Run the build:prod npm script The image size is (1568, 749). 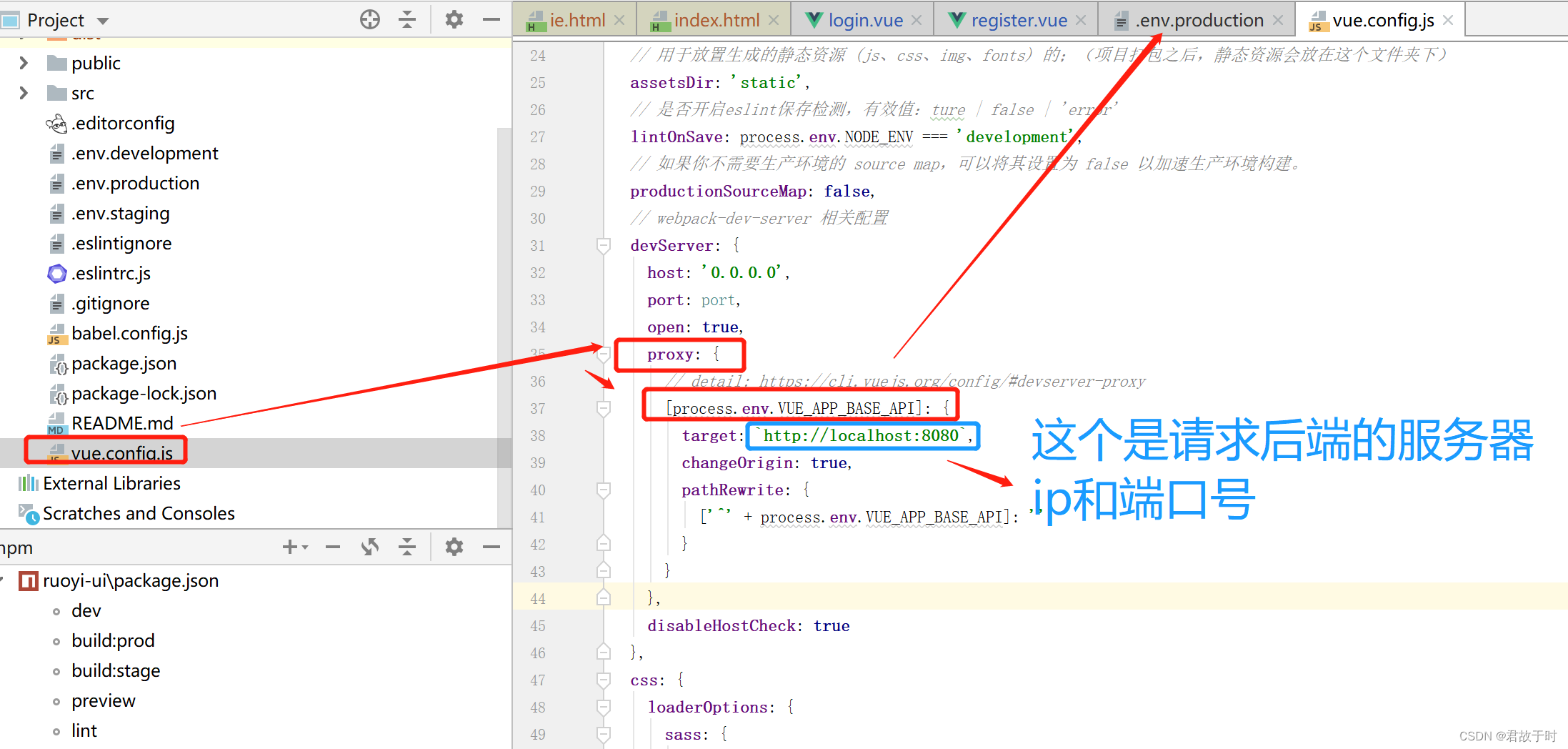click(113, 640)
